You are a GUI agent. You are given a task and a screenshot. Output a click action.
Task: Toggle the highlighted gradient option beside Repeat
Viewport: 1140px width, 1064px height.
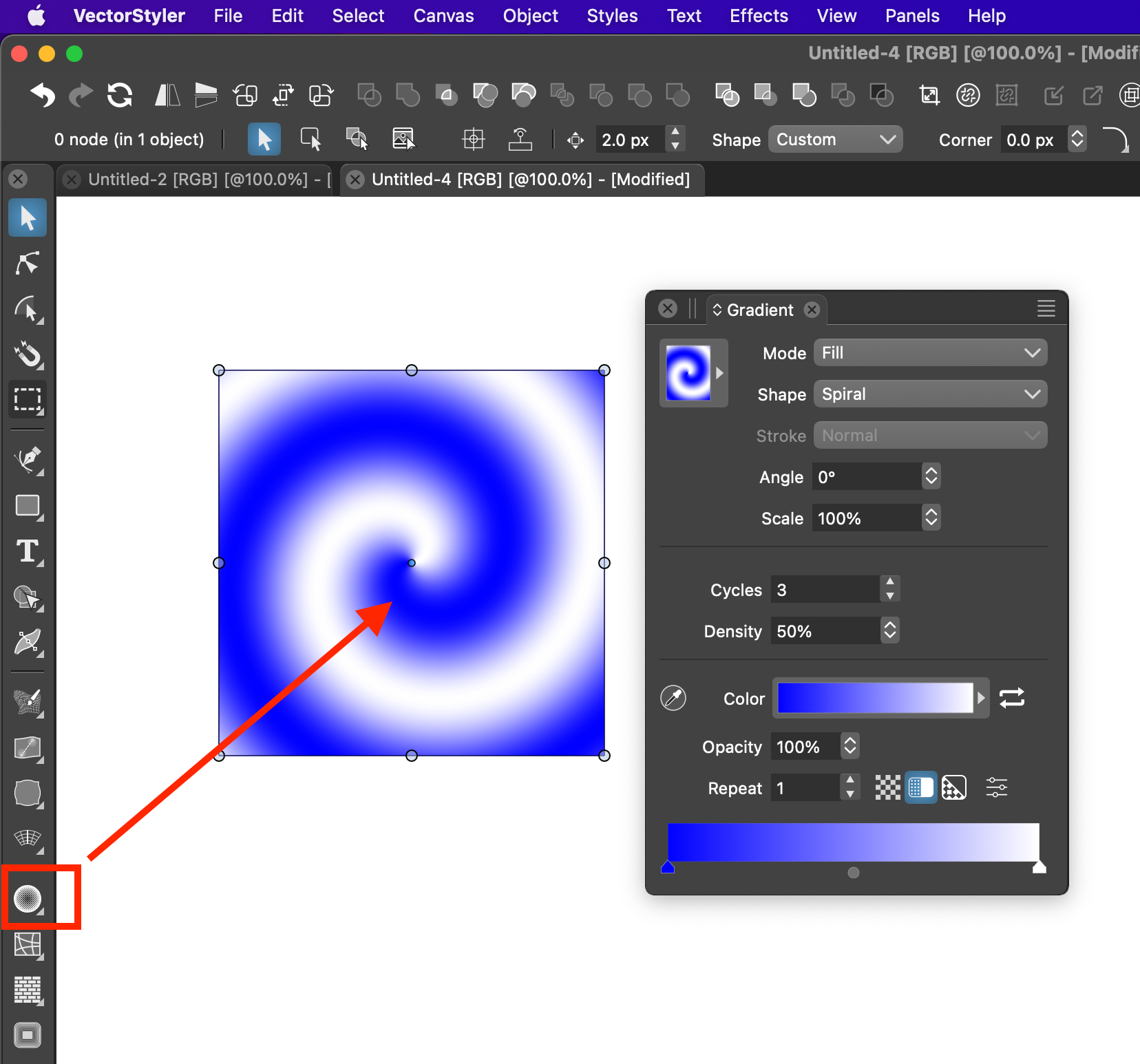[920, 787]
